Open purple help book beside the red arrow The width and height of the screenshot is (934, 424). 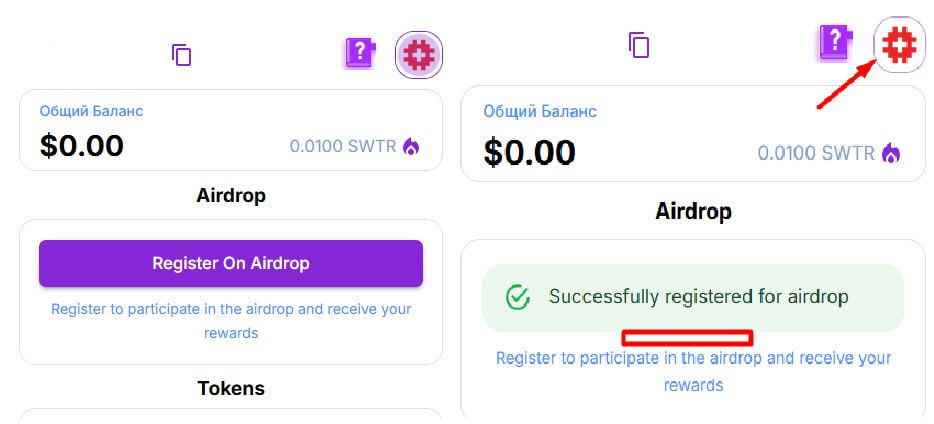click(835, 42)
